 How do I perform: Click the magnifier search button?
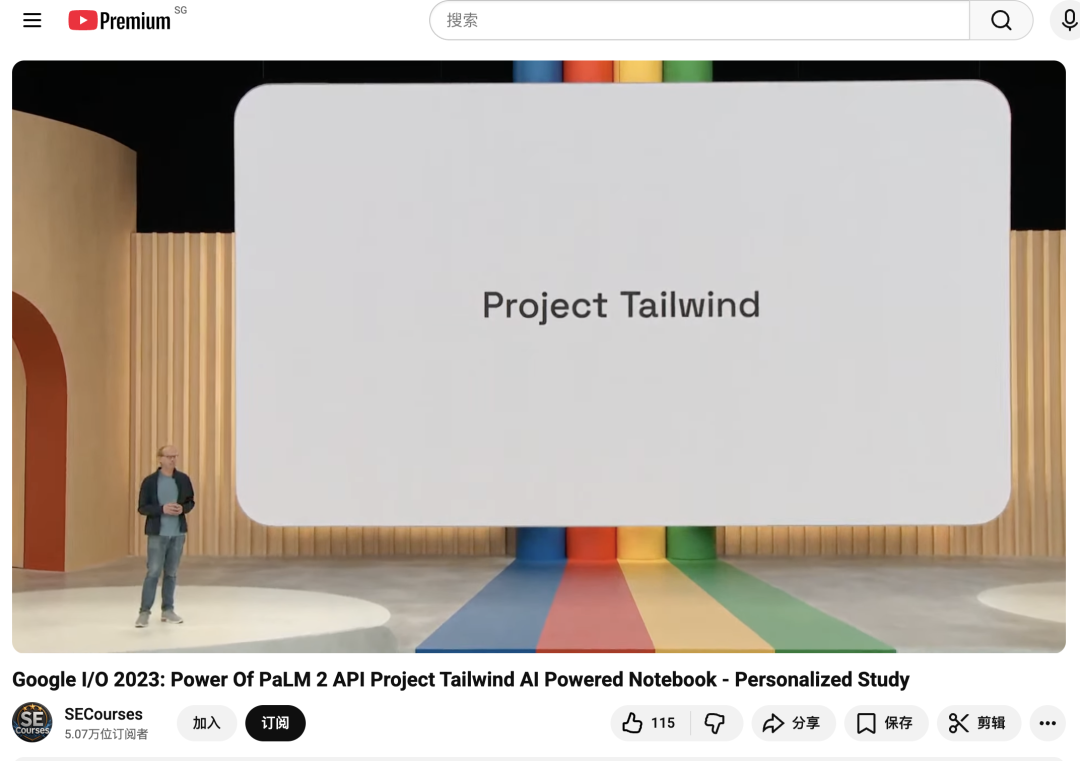point(1001,20)
